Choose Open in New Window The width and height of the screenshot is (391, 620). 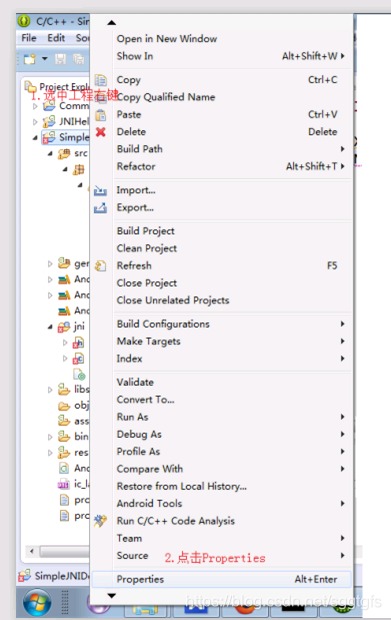[222, 39]
